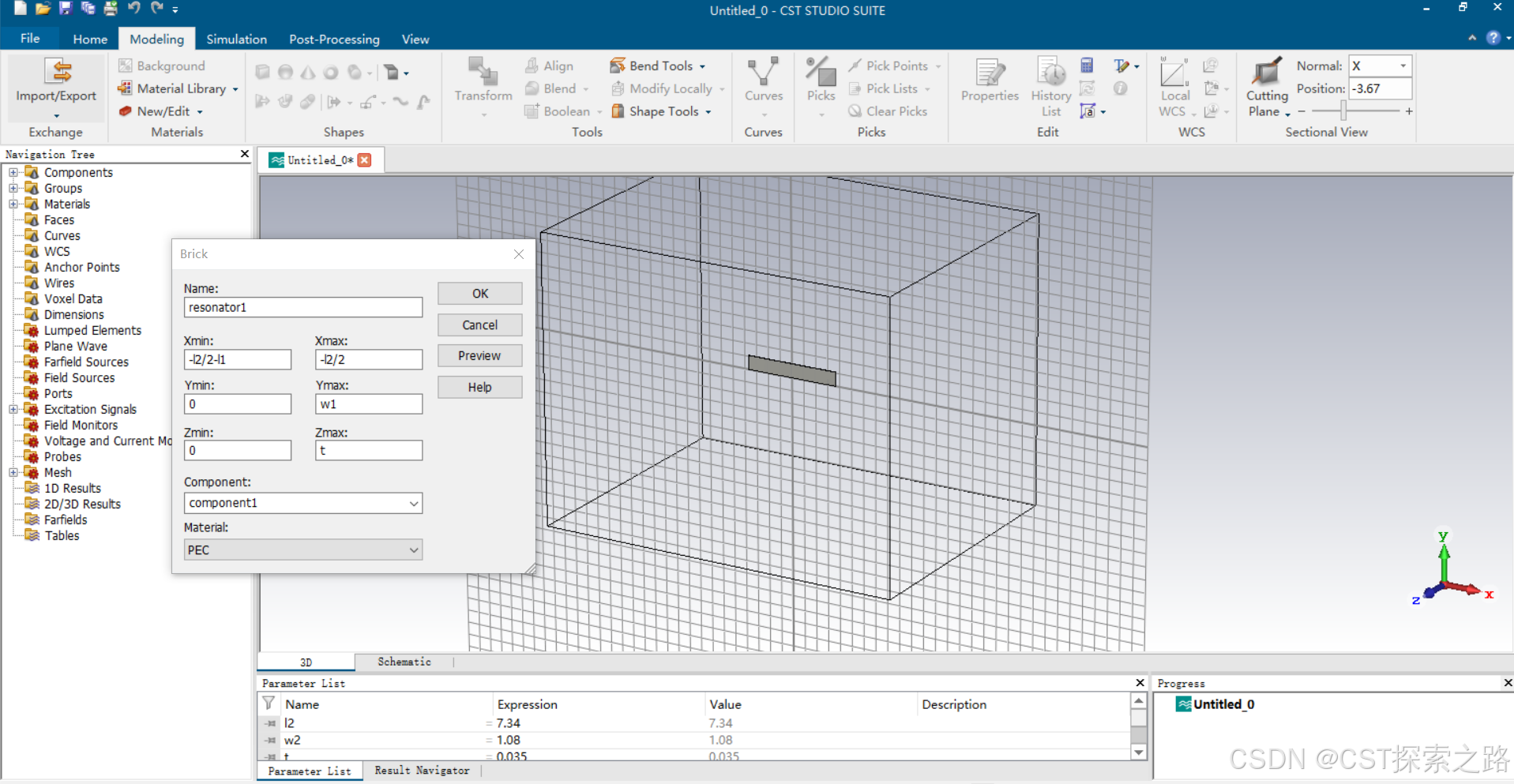Toggle the Cutting Plane view
The width and height of the screenshot is (1514, 784).
[1267, 87]
